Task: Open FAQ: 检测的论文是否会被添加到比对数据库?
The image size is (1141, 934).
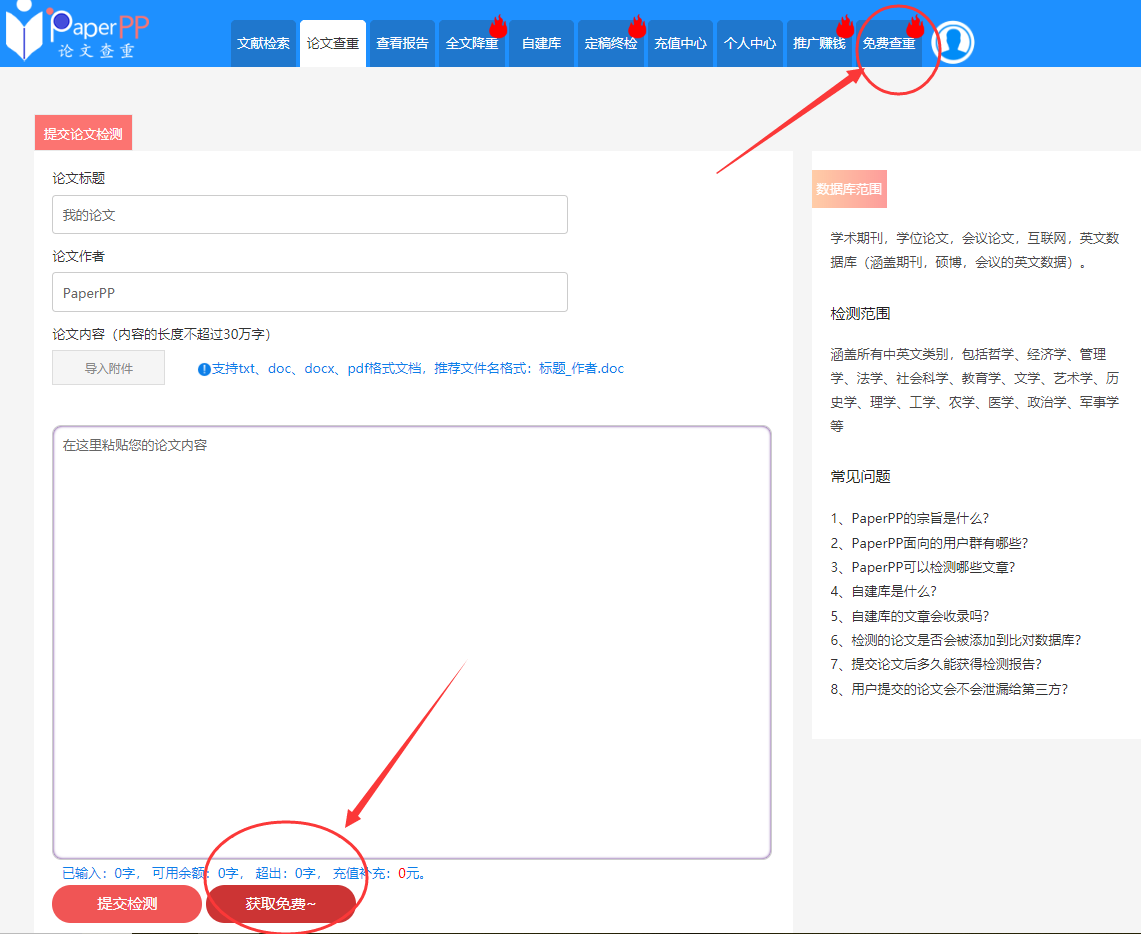Action: tap(955, 640)
